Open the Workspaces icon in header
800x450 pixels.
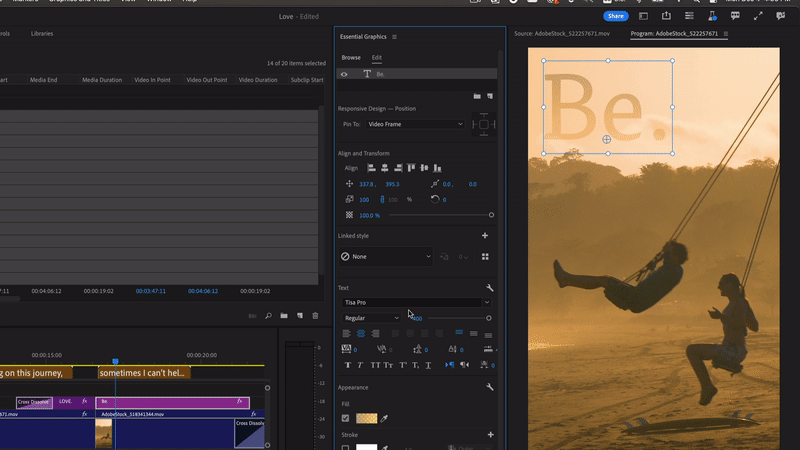click(x=643, y=16)
